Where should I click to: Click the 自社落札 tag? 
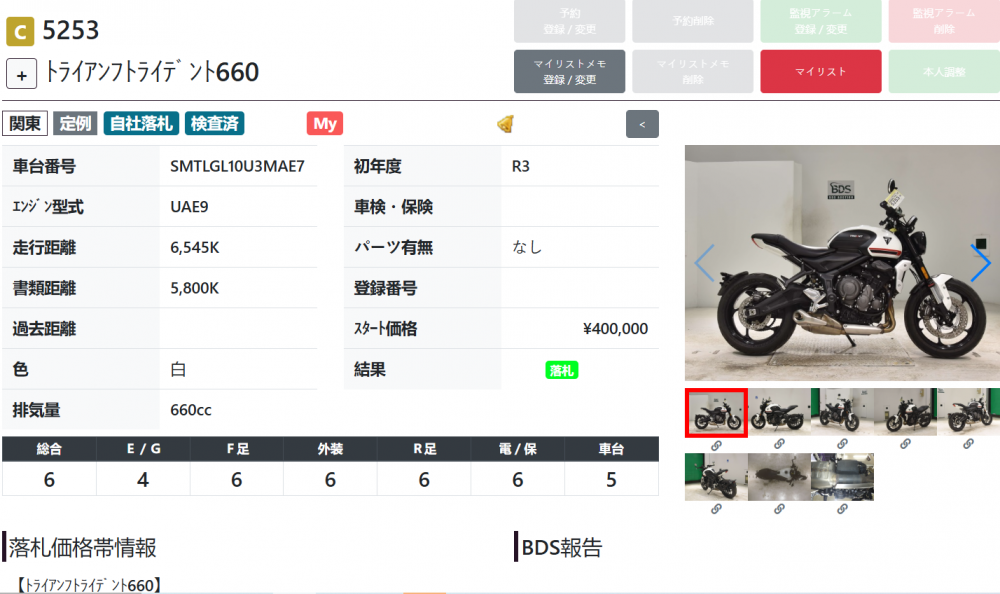coord(141,123)
